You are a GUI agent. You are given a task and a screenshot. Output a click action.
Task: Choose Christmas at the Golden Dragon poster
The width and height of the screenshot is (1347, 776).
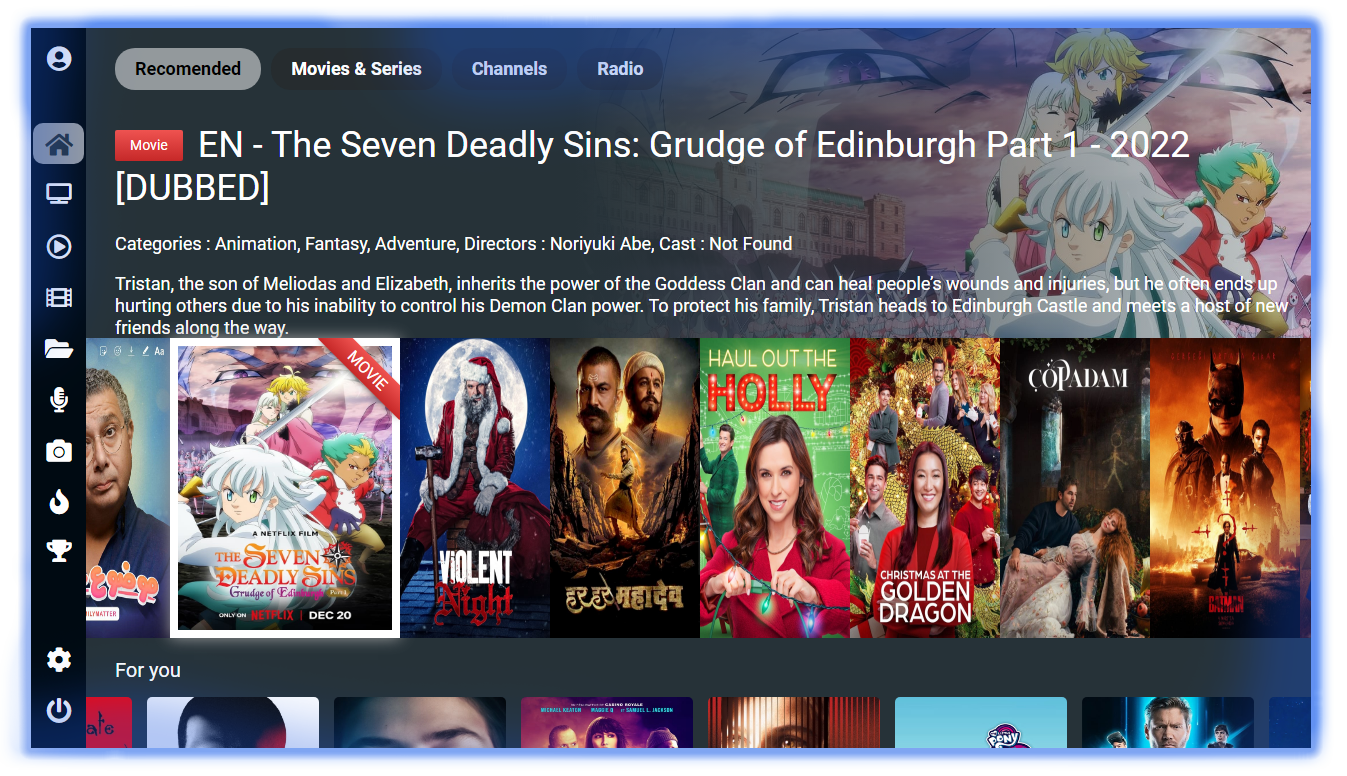(x=925, y=487)
